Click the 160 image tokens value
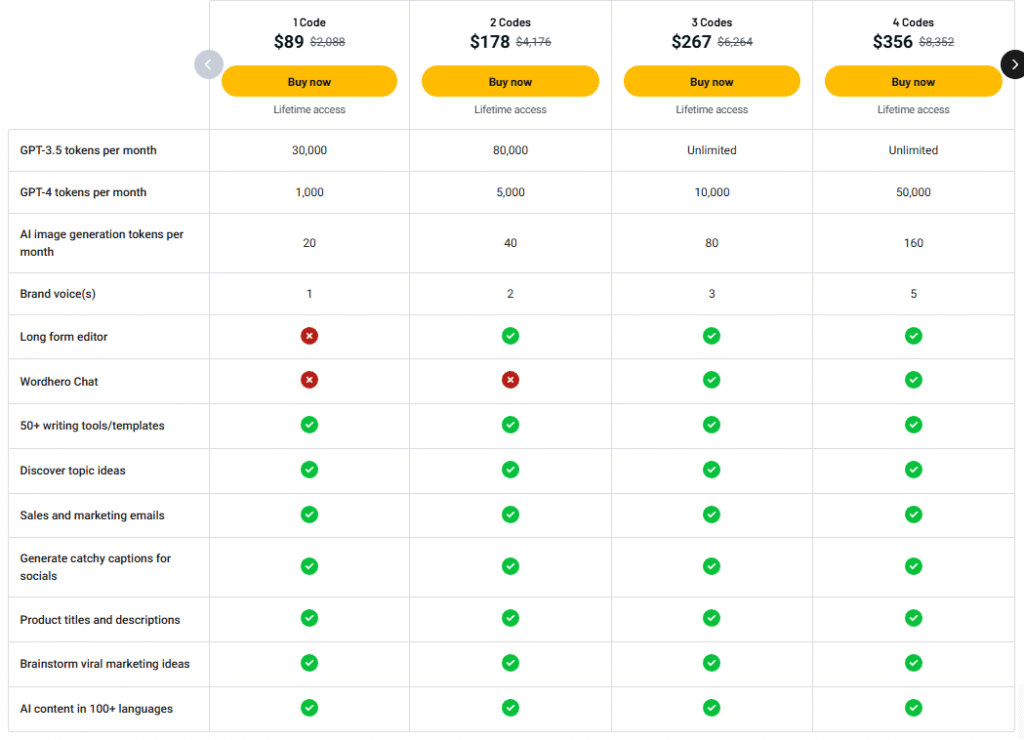Screen dimensions: 1024x740 tap(913, 243)
